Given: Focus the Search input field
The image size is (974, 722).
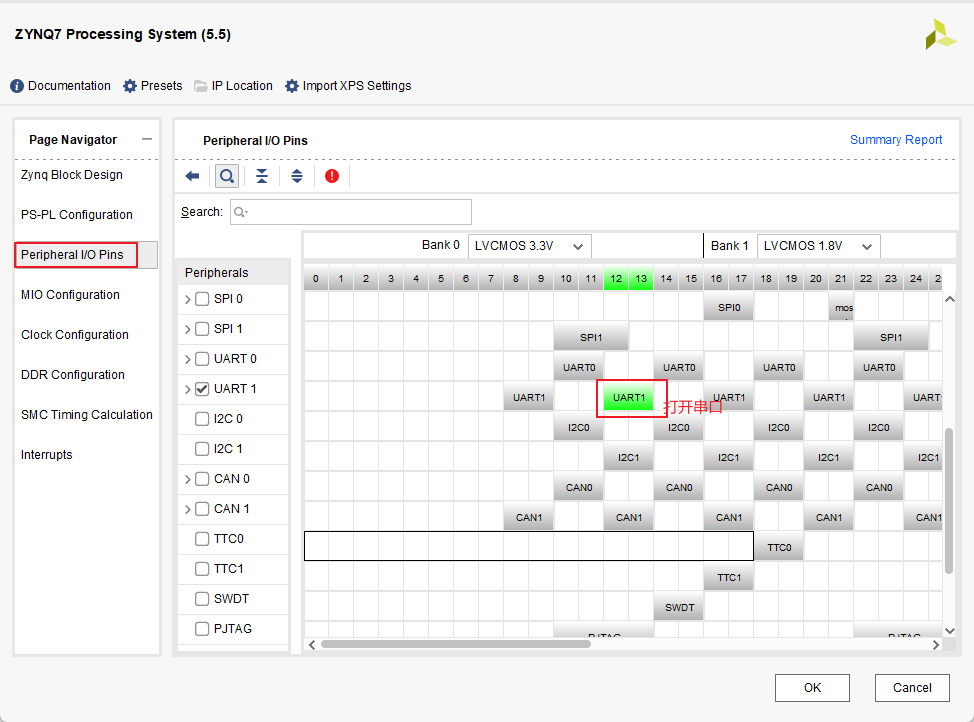Looking at the screenshot, I should click(x=351, y=212).
